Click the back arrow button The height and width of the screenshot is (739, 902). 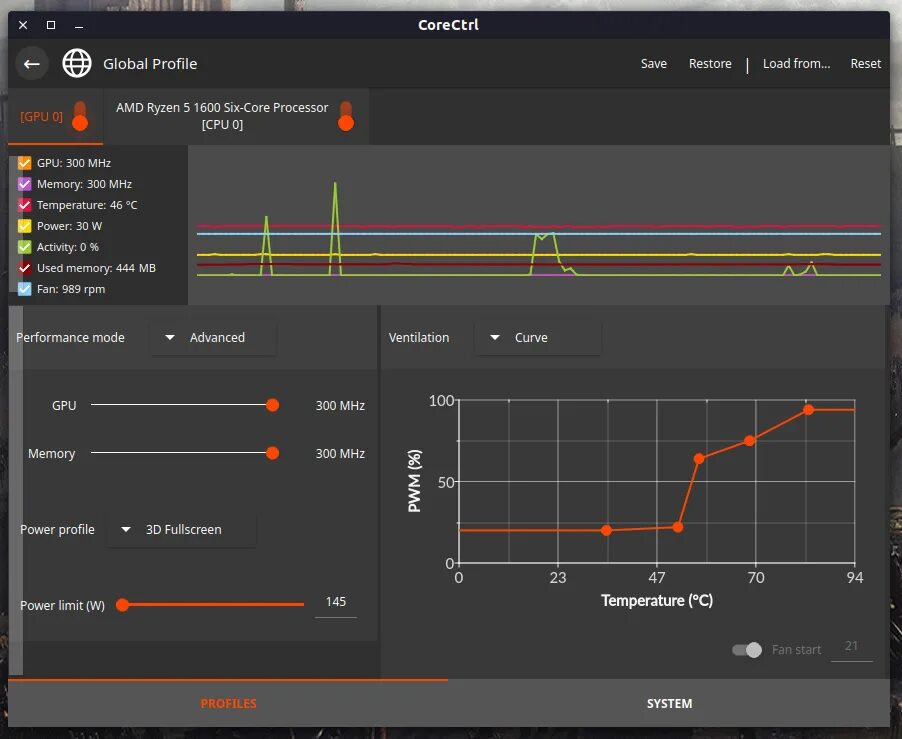point(32,64)
